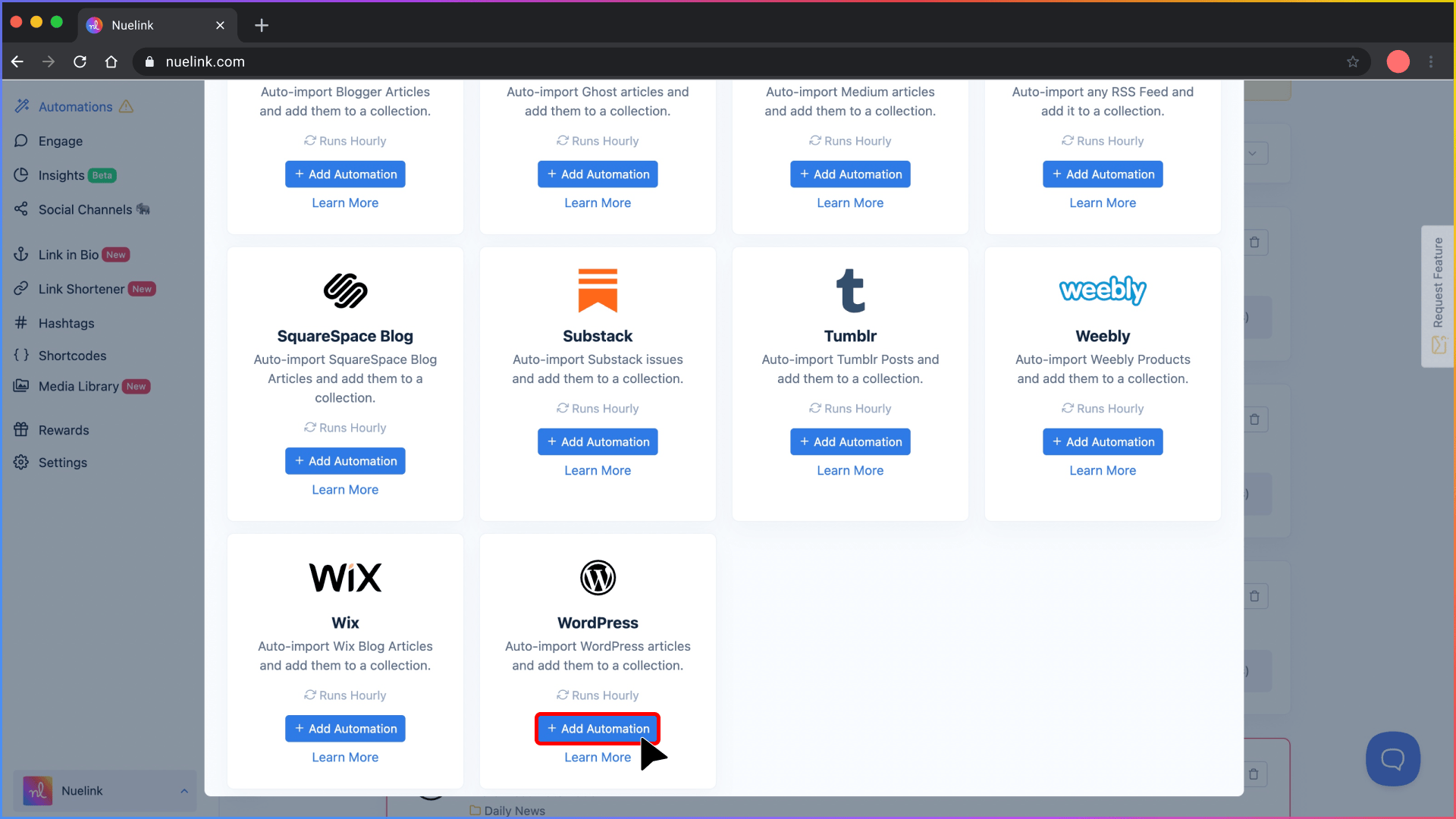Screen dimensions: 1456x819
Task: Click the Shortcodes braces icon
Action: click(21, 355)
